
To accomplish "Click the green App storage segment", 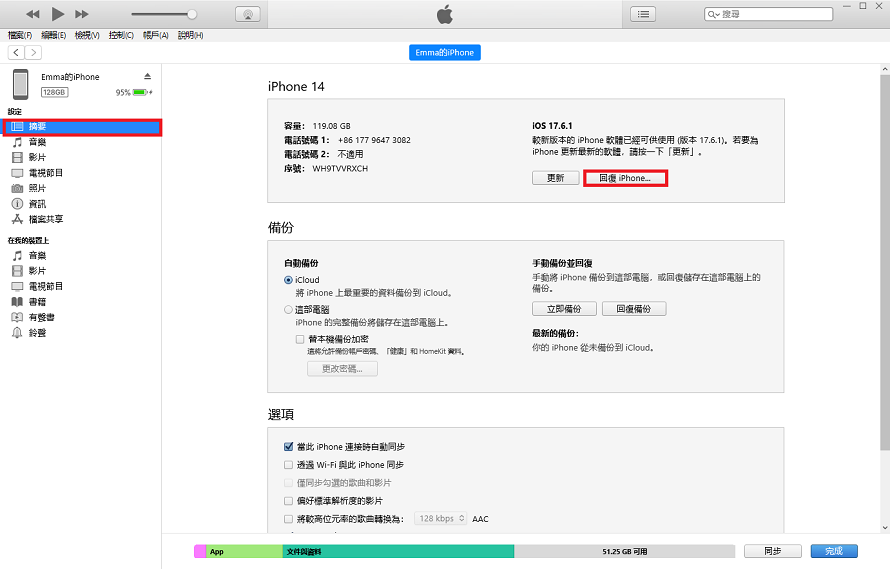I will tap(244, 551).
